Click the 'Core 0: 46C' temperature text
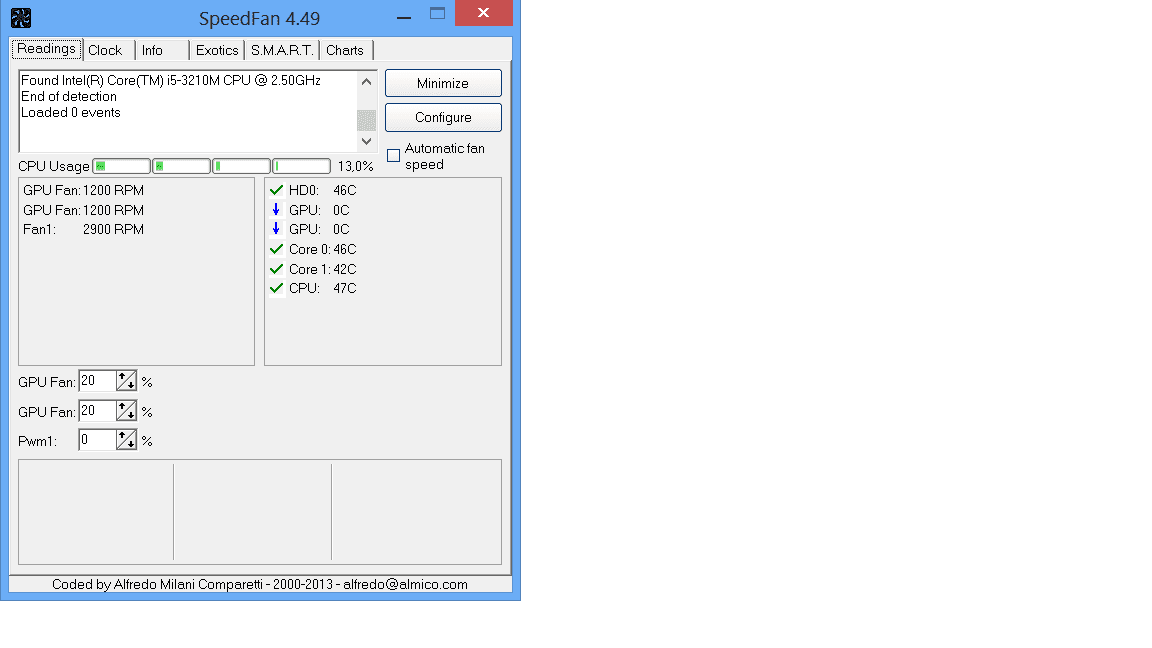Image resolution: width=1152 pixels, height=648 pixels. click(323, 249)
